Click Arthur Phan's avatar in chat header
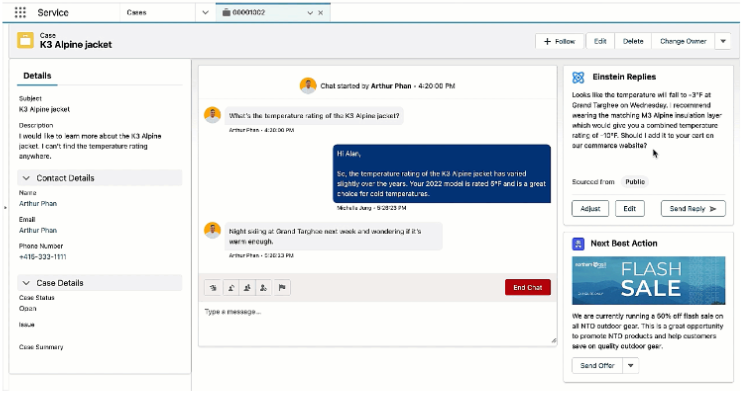 308,86
